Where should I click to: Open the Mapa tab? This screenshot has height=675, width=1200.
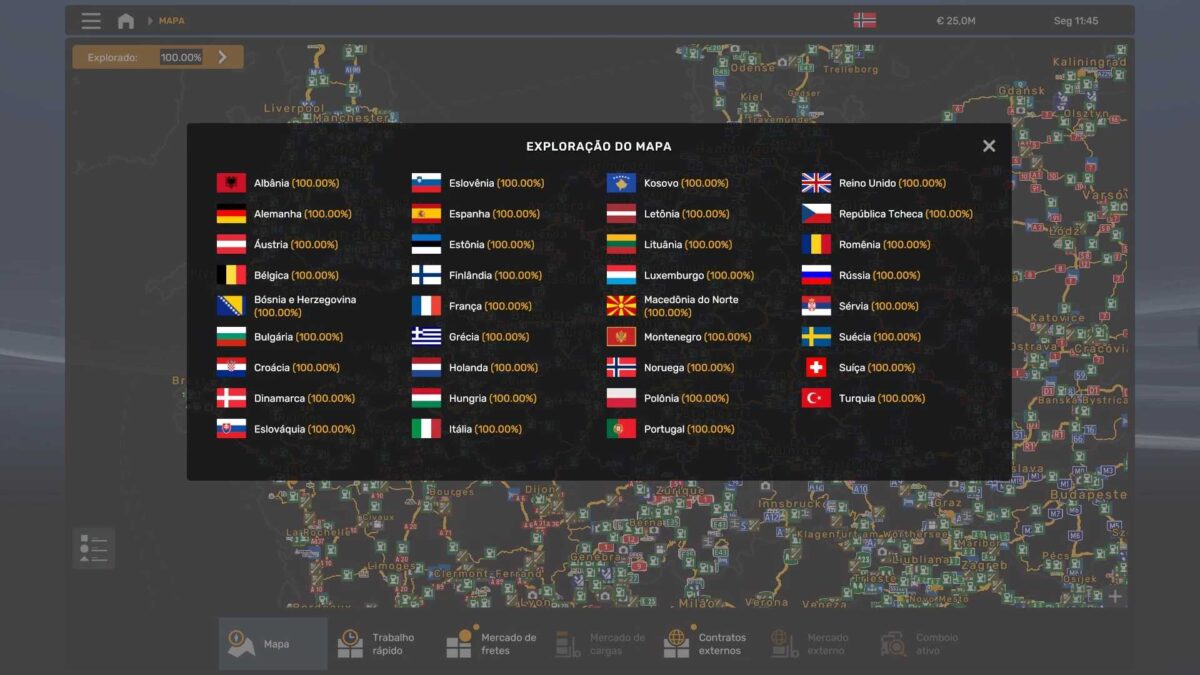coord(273,644)
